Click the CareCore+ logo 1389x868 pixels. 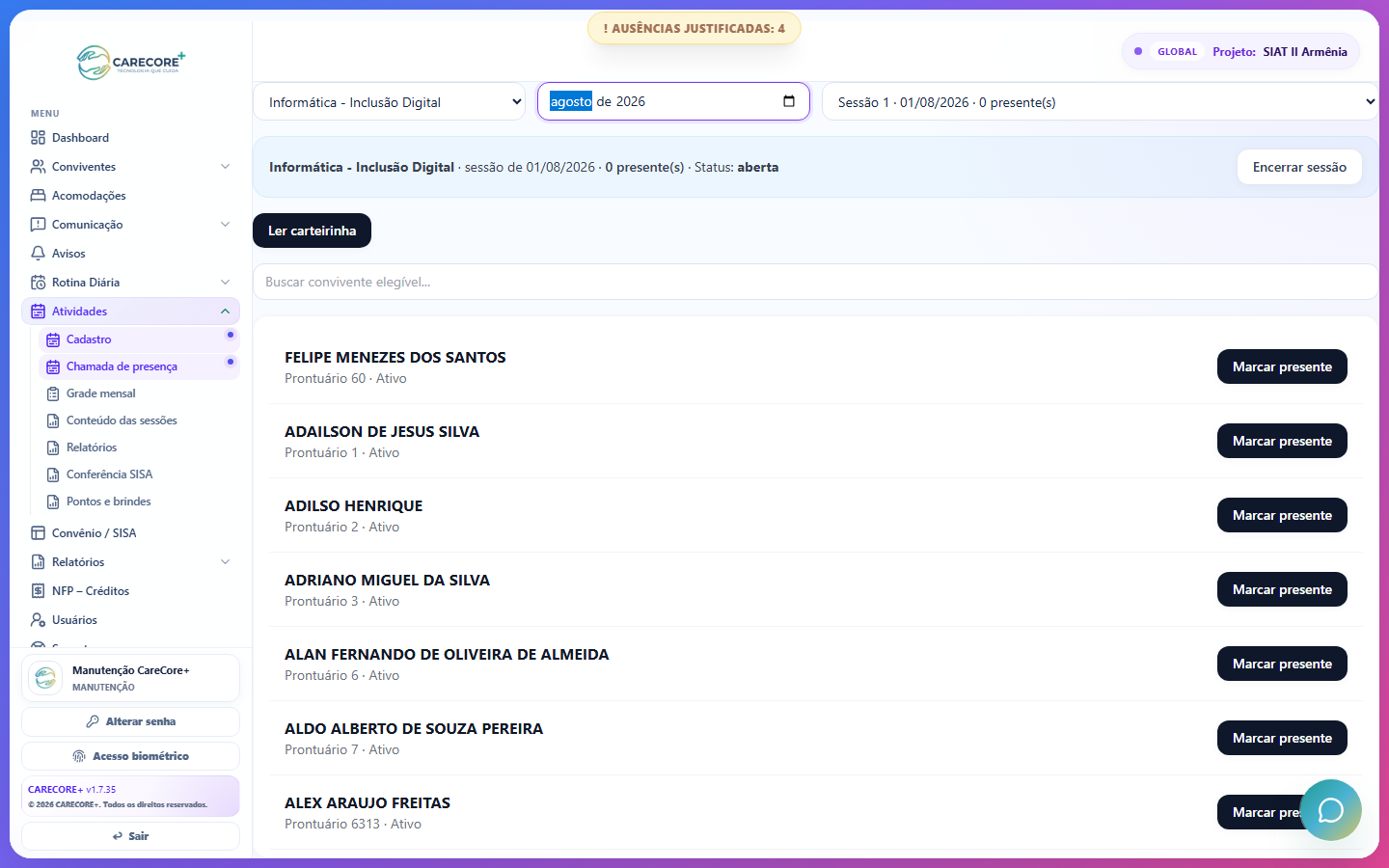tap(131, 63)
